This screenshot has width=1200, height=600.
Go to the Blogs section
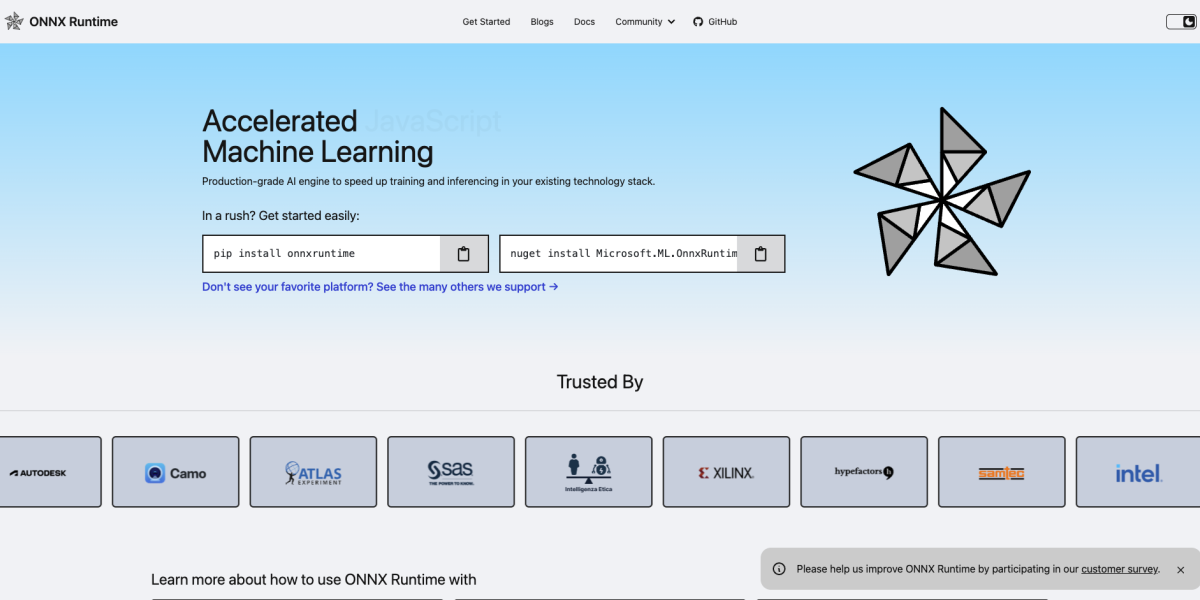(x=541, y=22)
